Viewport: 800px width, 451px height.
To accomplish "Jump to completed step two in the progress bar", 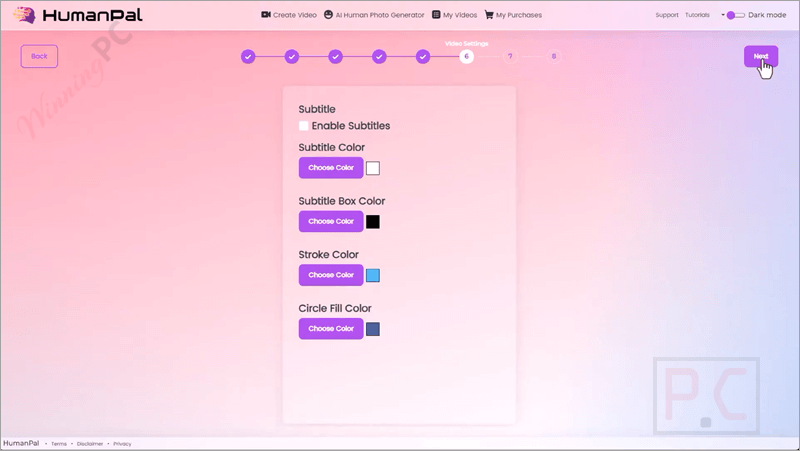I will [292, 57].
